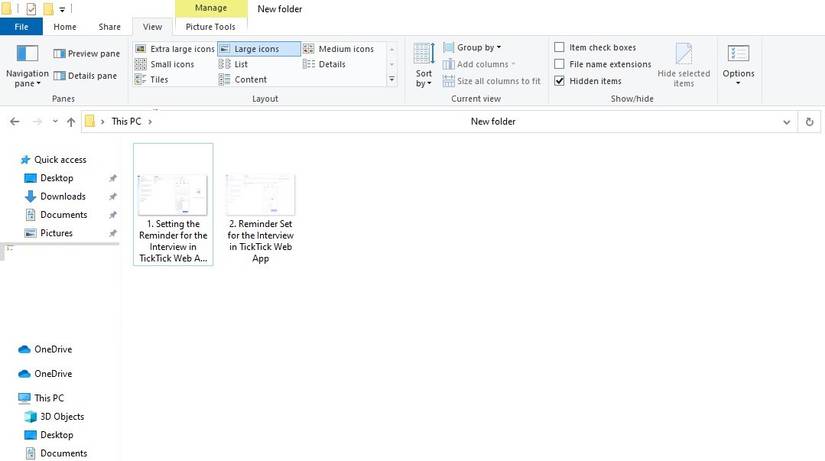
Task: Toggle the Preview pane
Action: [86, 53]
